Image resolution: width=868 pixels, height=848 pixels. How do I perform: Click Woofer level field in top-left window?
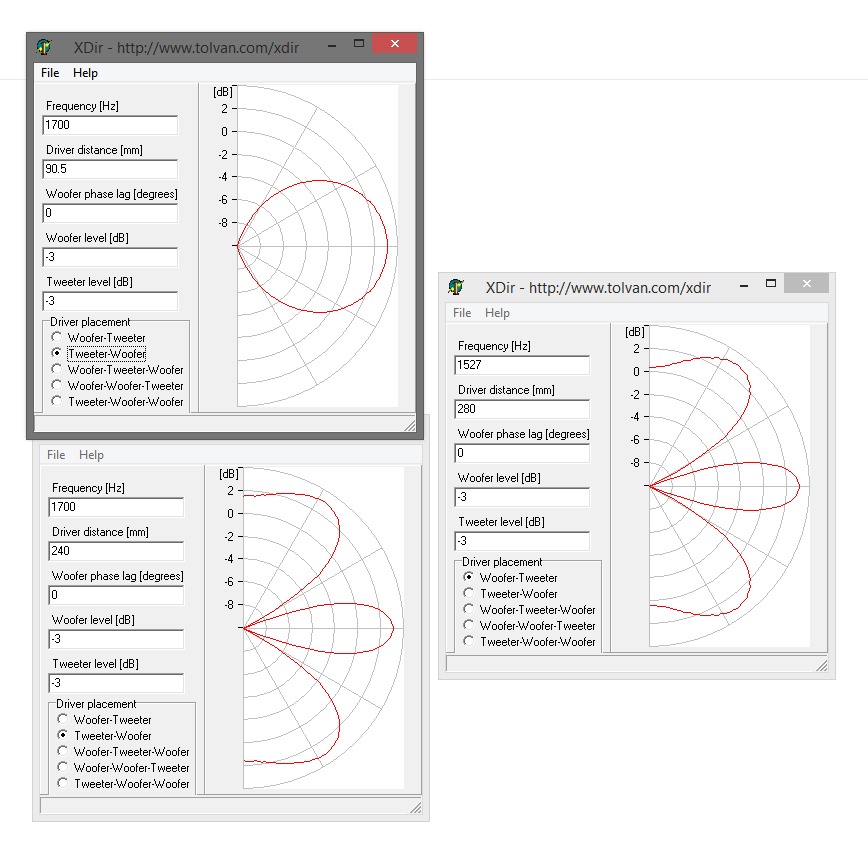110,257
